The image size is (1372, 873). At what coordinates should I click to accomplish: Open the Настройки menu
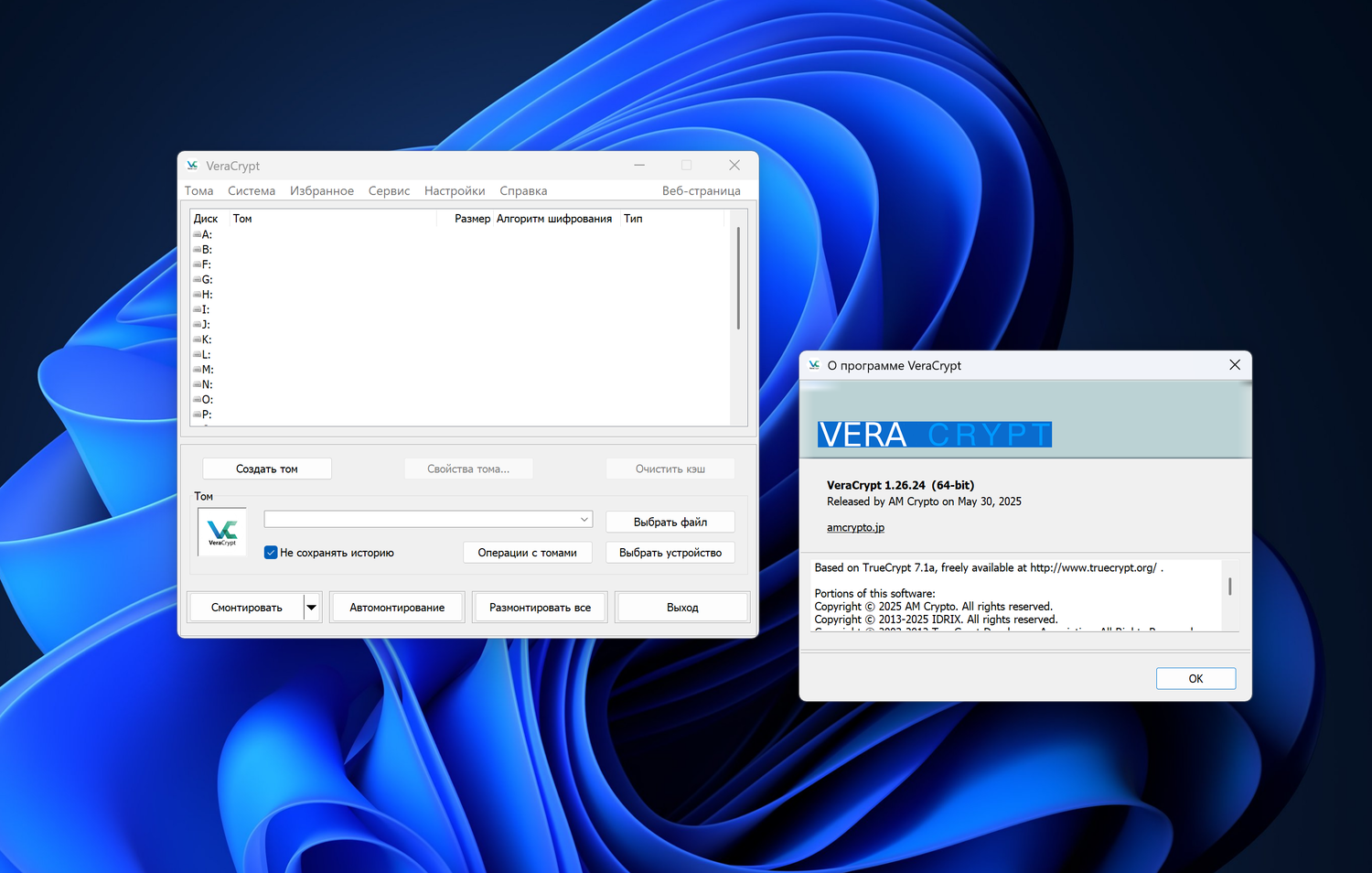pyautogui.click(x=455, y=191)
